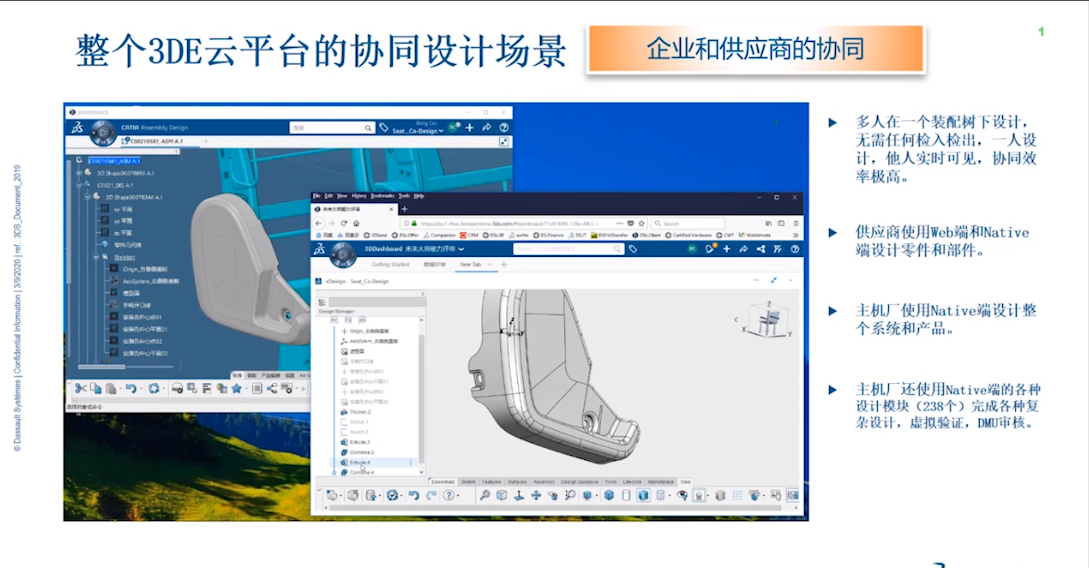Viewport: 1089px width, 568px height.
Task: Click pan move arrows icon in xDesign toolbar
Action: coord(536,496)
